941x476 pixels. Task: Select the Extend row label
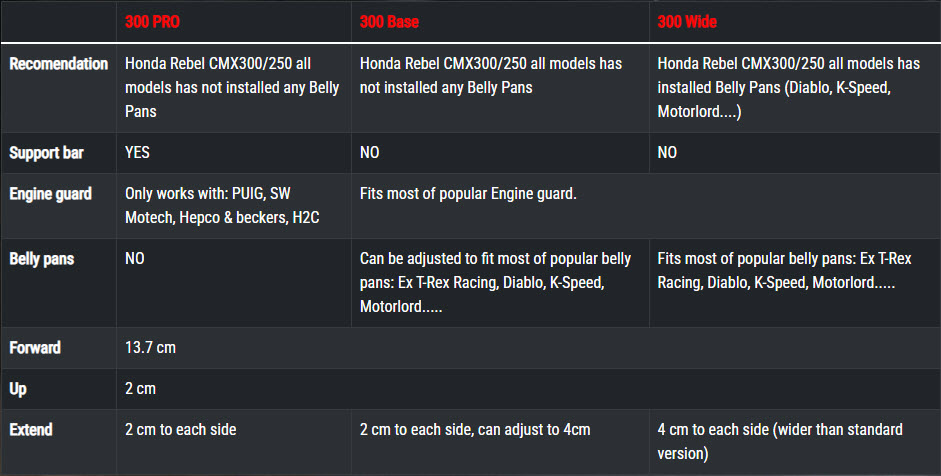point(31,430)
